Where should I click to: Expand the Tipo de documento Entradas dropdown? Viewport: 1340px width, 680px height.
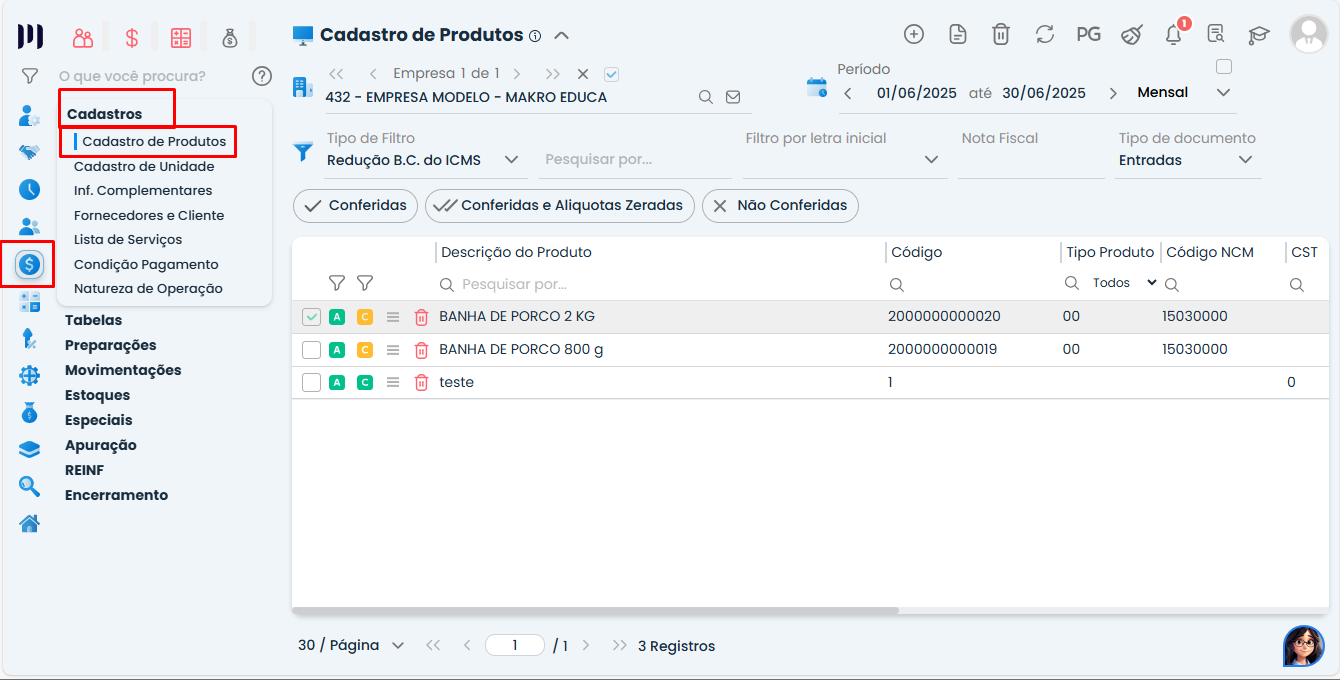tap(1188, 160)
